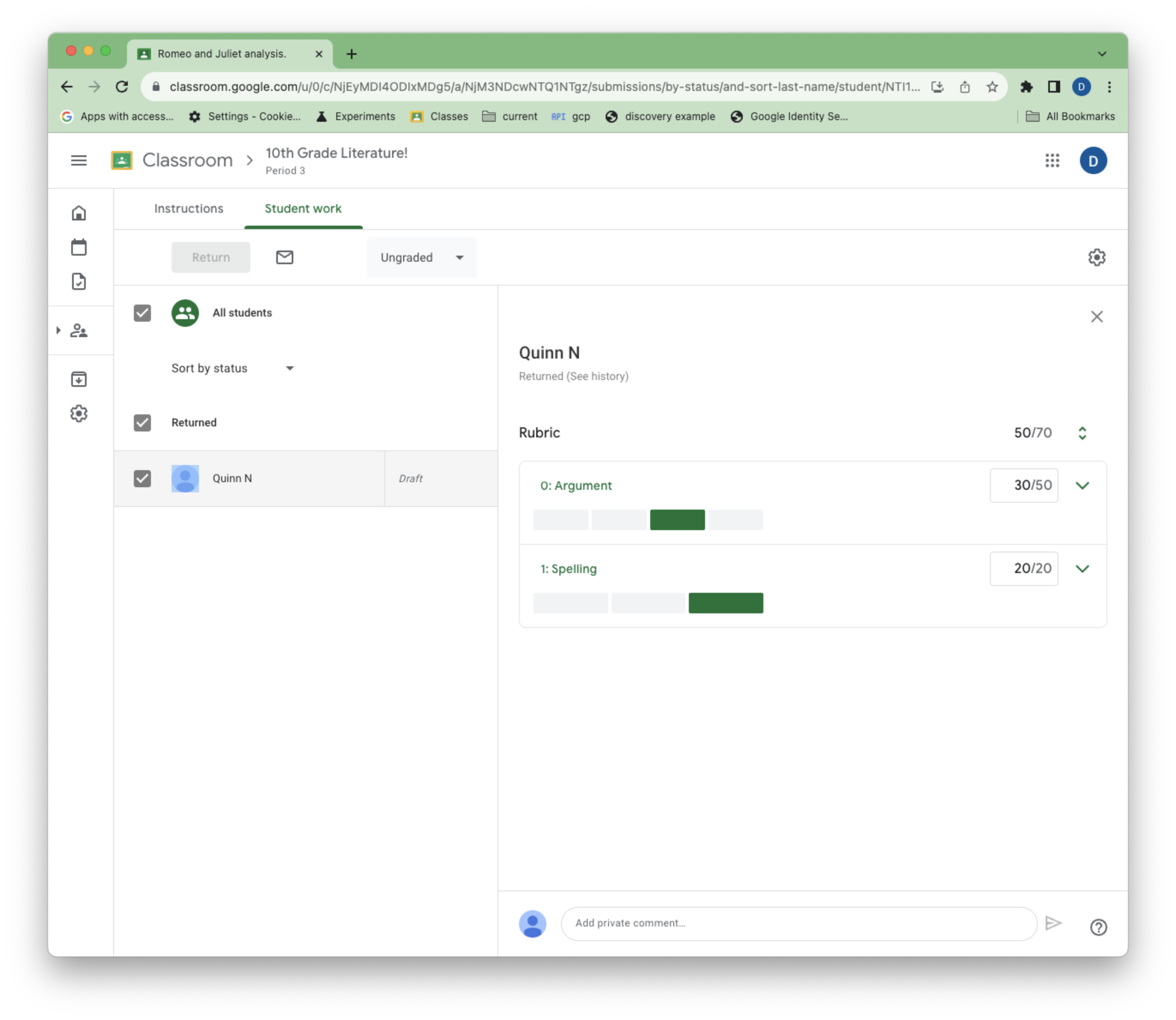Image resolution: width=1176 pixels, height=1020 pixels.
Task: Click the Return button
Action: 211,257
